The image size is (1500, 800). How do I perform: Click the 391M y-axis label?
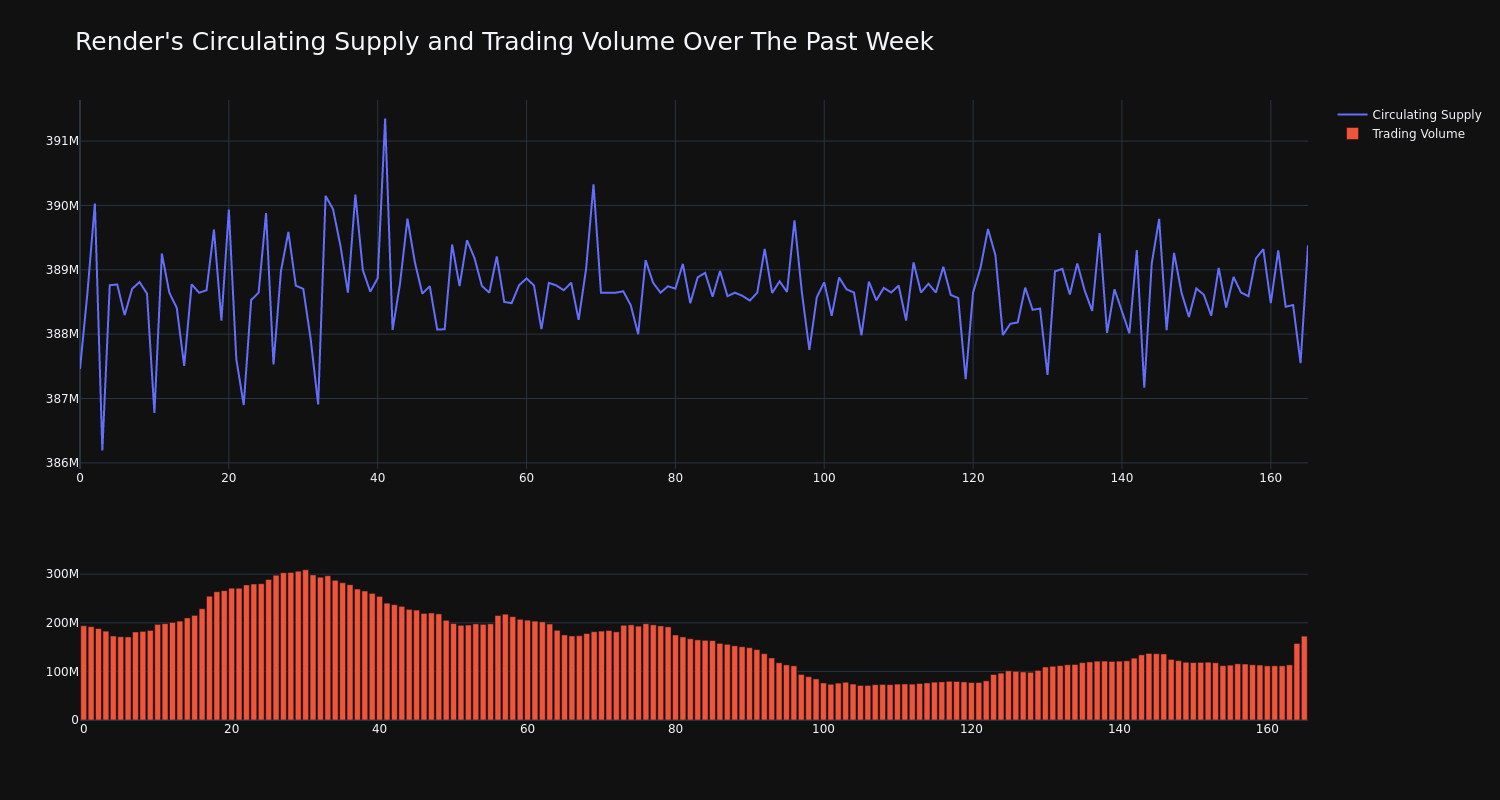(62, 141)
